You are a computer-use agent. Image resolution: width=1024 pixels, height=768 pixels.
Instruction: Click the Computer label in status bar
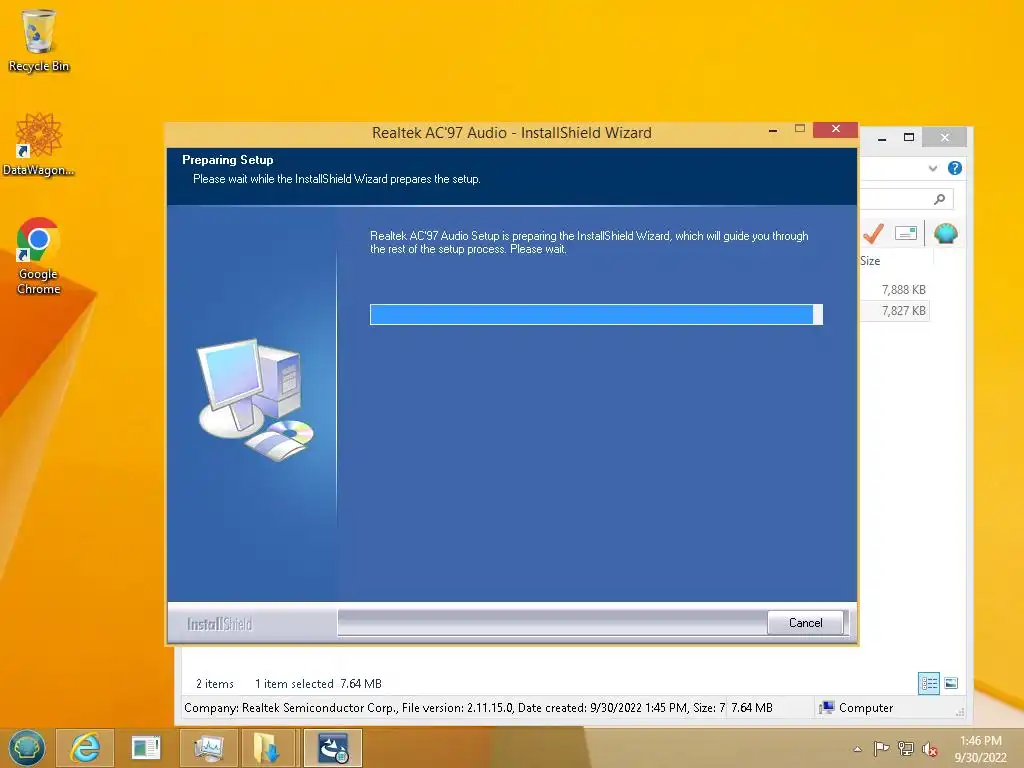pos(865,707)
